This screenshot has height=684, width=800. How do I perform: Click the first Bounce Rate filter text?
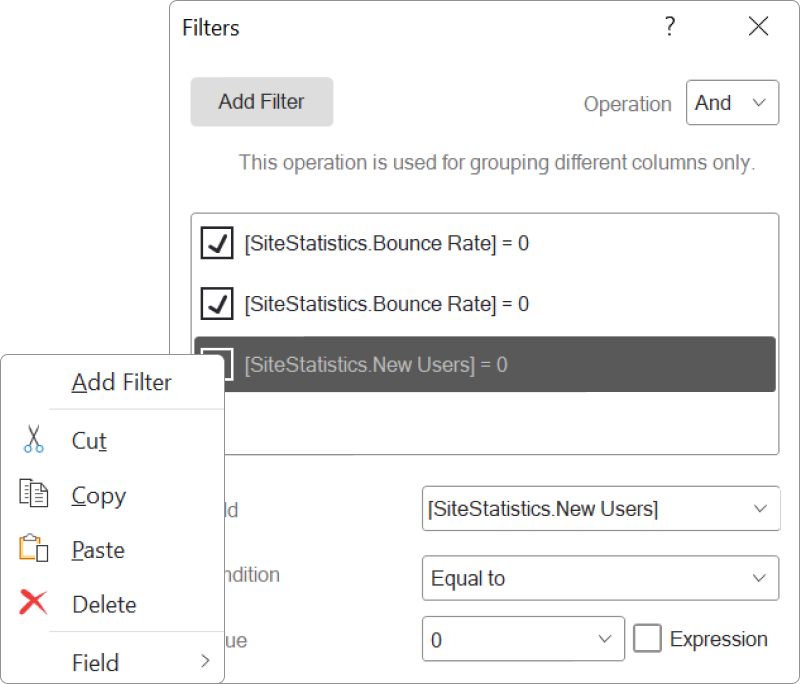386,243
